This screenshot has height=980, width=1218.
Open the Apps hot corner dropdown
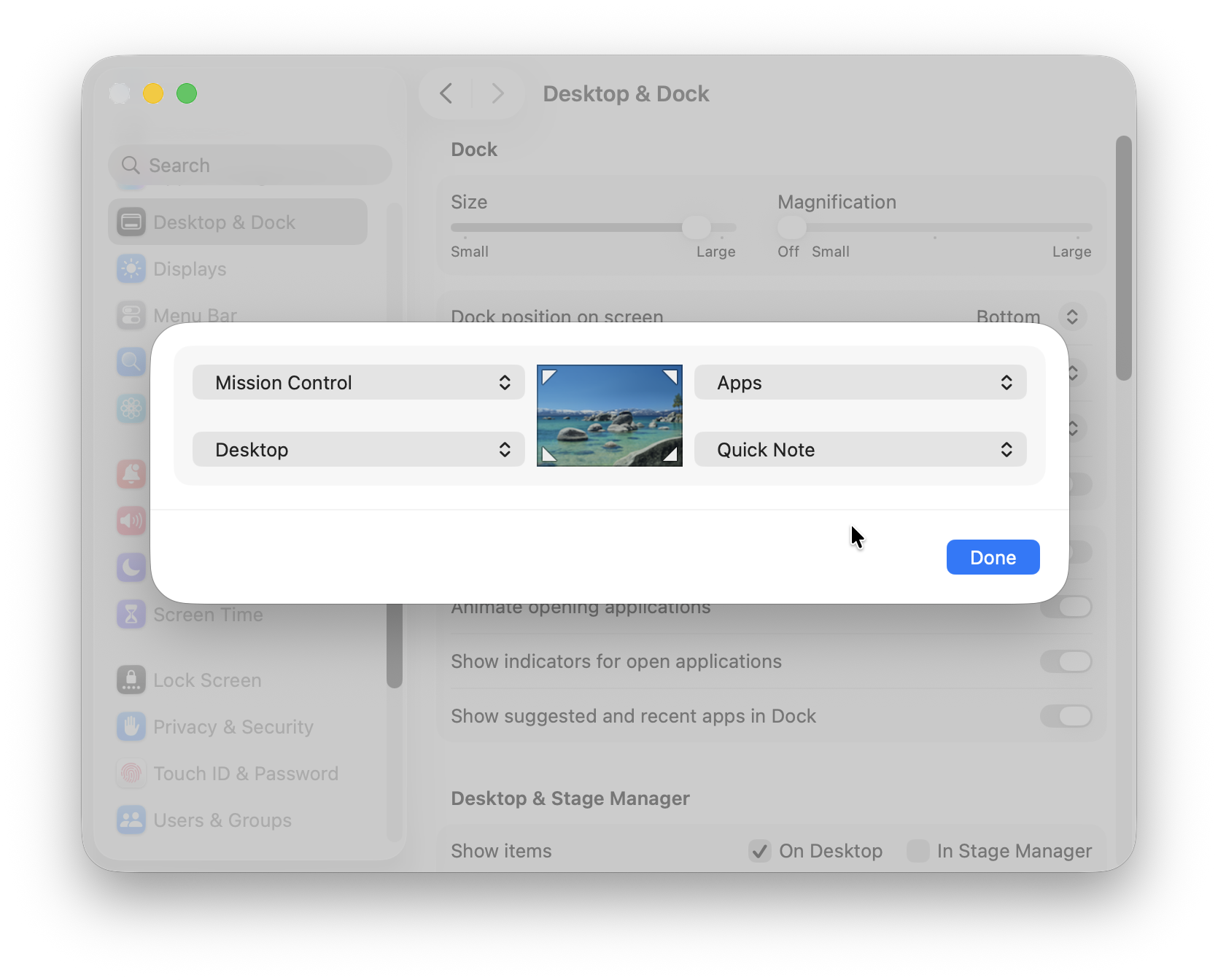point(861,382)
